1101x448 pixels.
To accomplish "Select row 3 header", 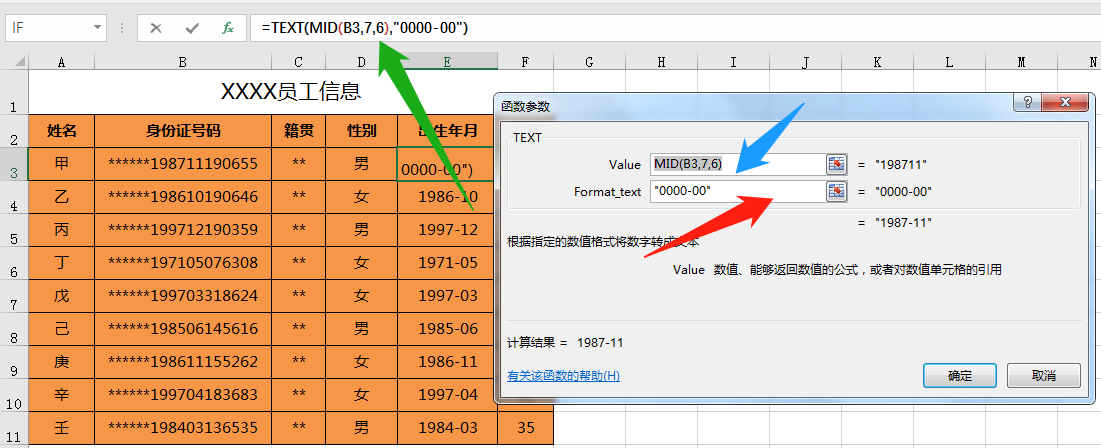I will (x=14, y=164).
